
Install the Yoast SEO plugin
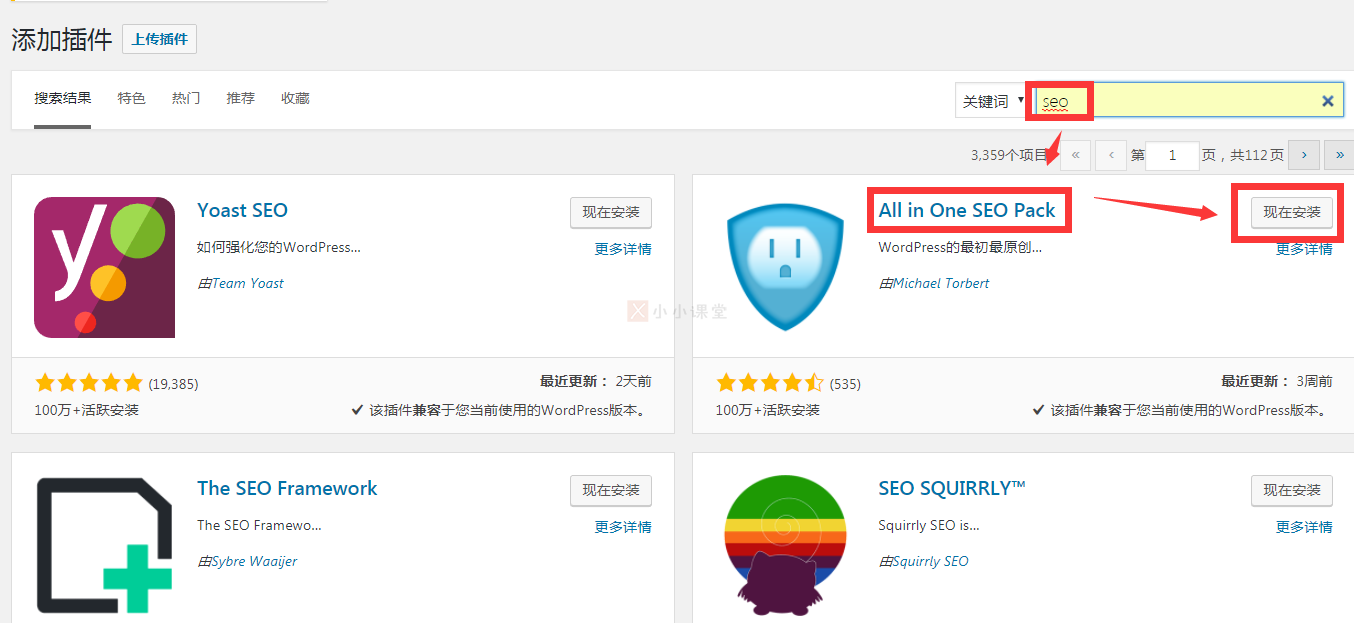(x=611, y=212)
